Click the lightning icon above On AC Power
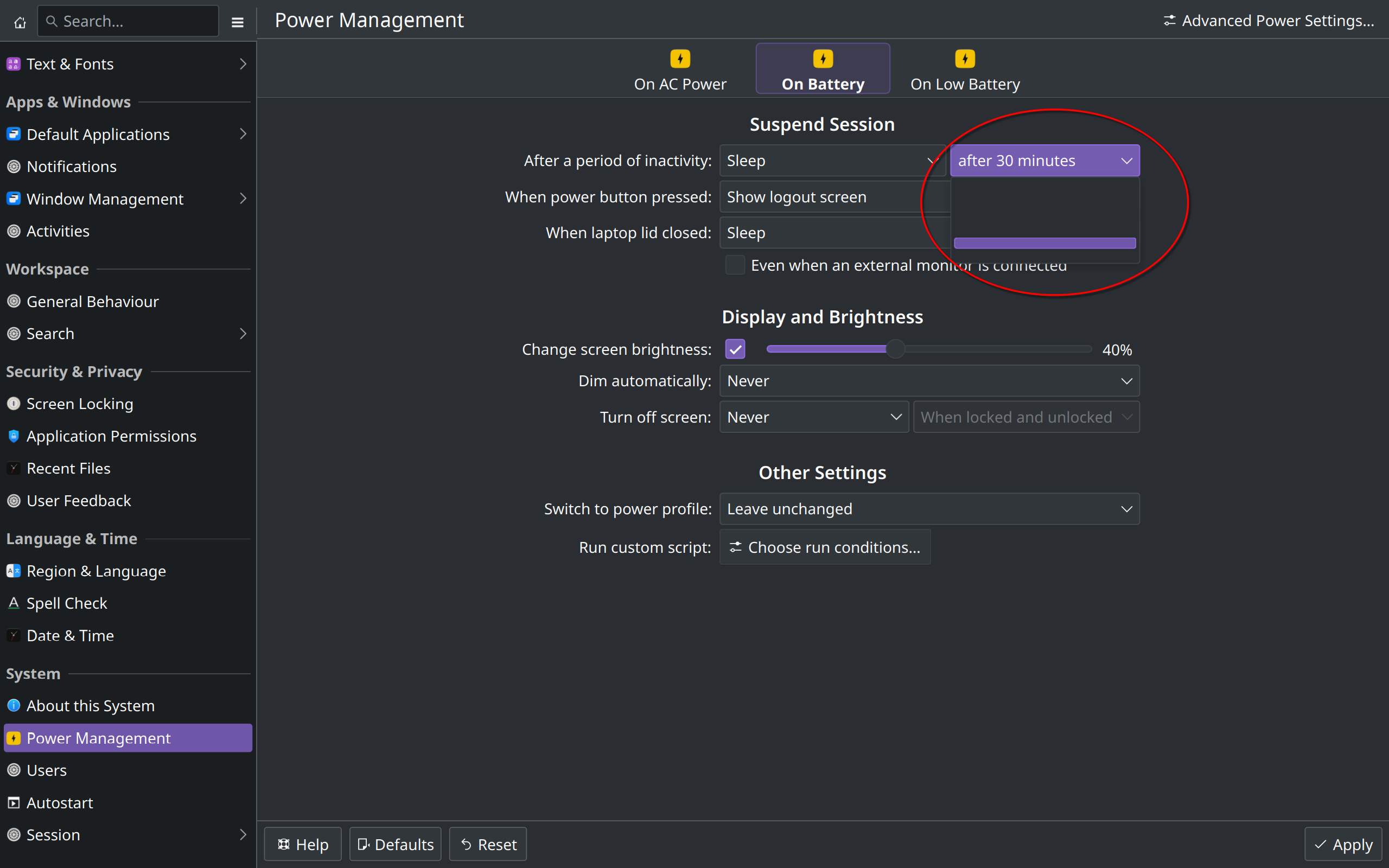1389x868 pixels. point(680,59)
